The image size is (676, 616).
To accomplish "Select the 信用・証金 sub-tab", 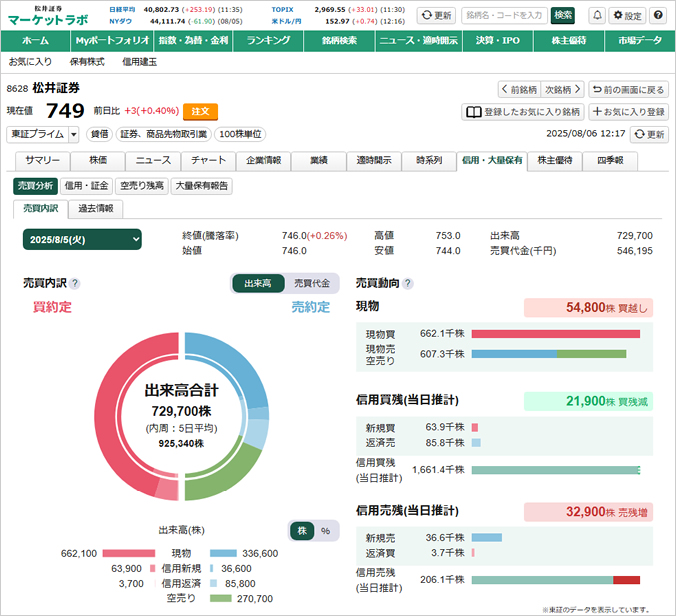I will (86, 186).
